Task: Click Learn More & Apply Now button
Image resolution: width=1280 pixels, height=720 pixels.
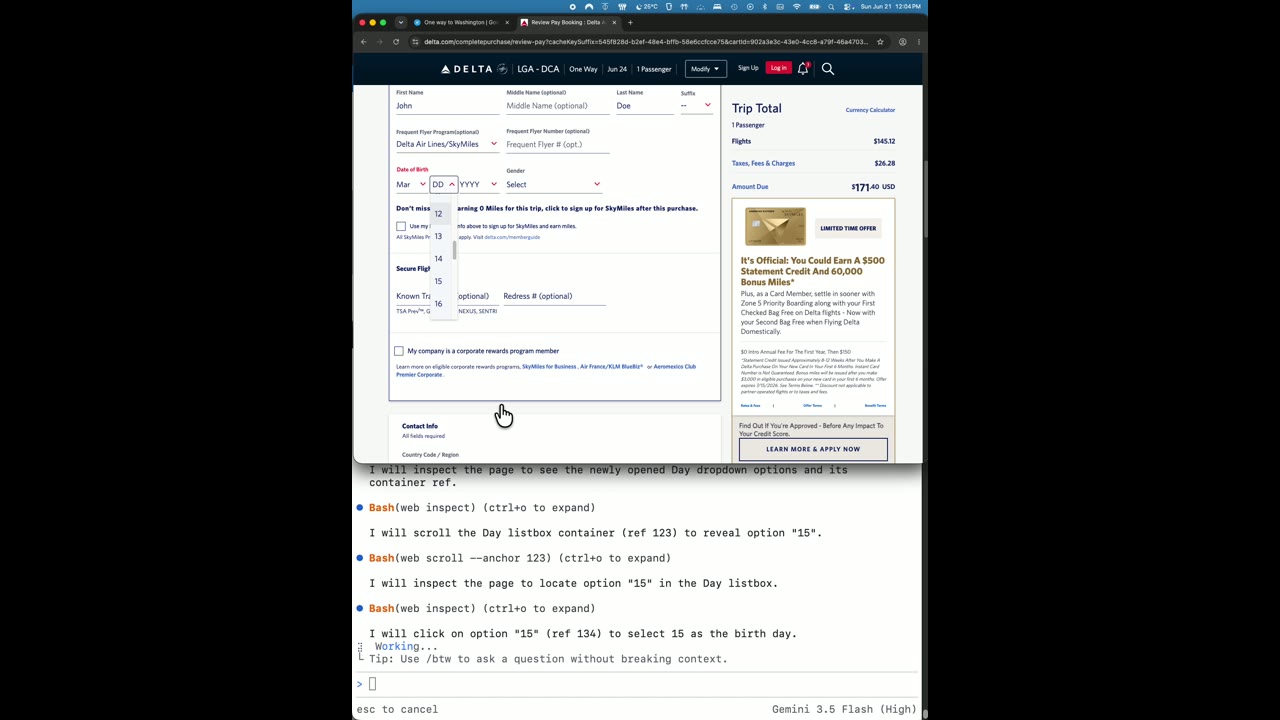Action: point(813,449)
